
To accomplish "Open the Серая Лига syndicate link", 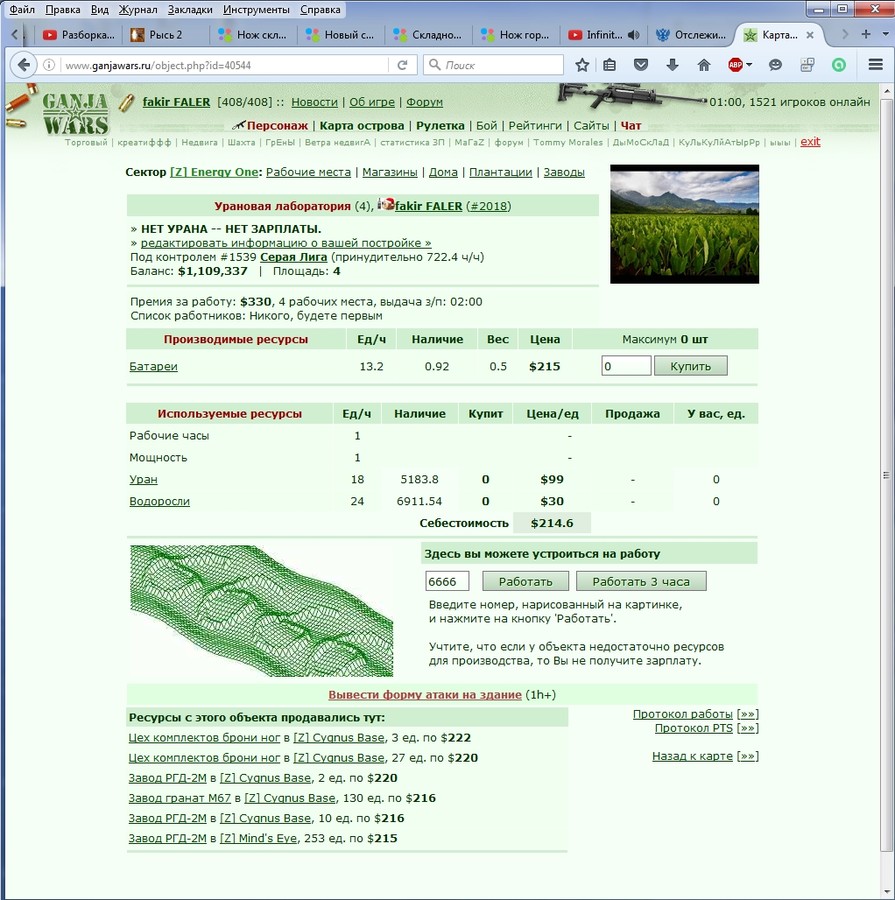I will click(293, 257).
